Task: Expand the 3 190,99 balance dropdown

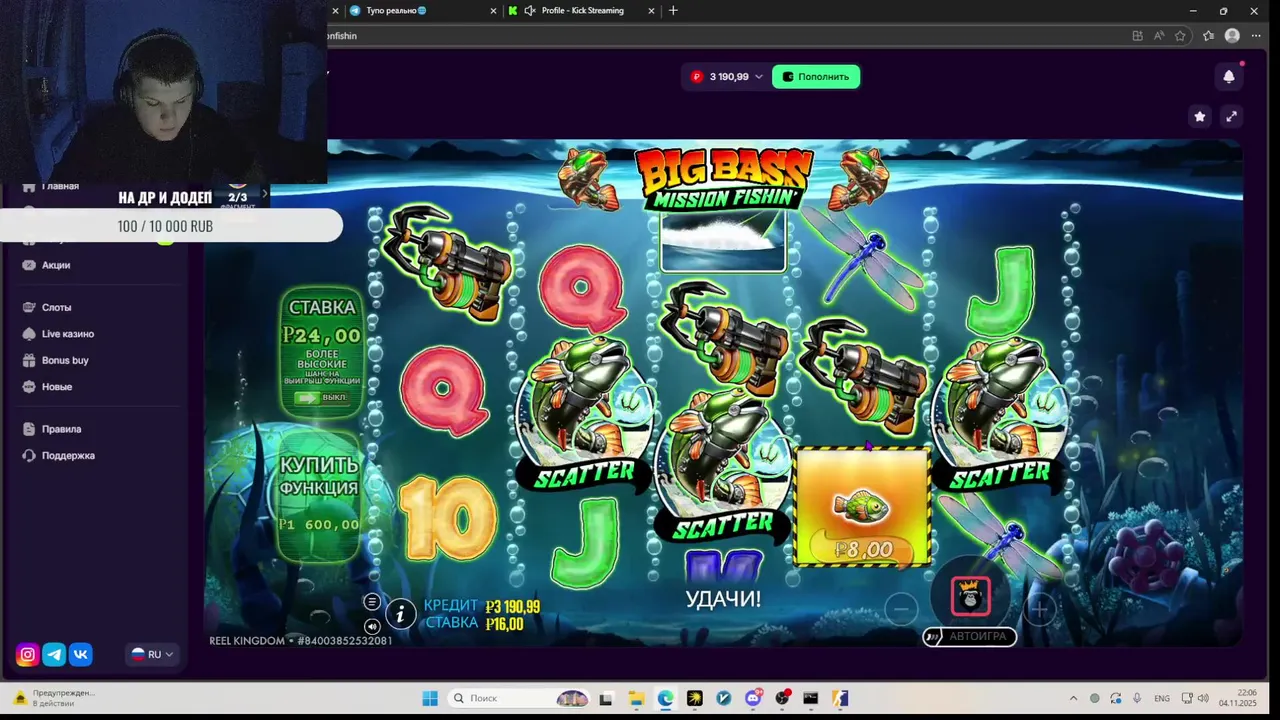Action: 727,77
